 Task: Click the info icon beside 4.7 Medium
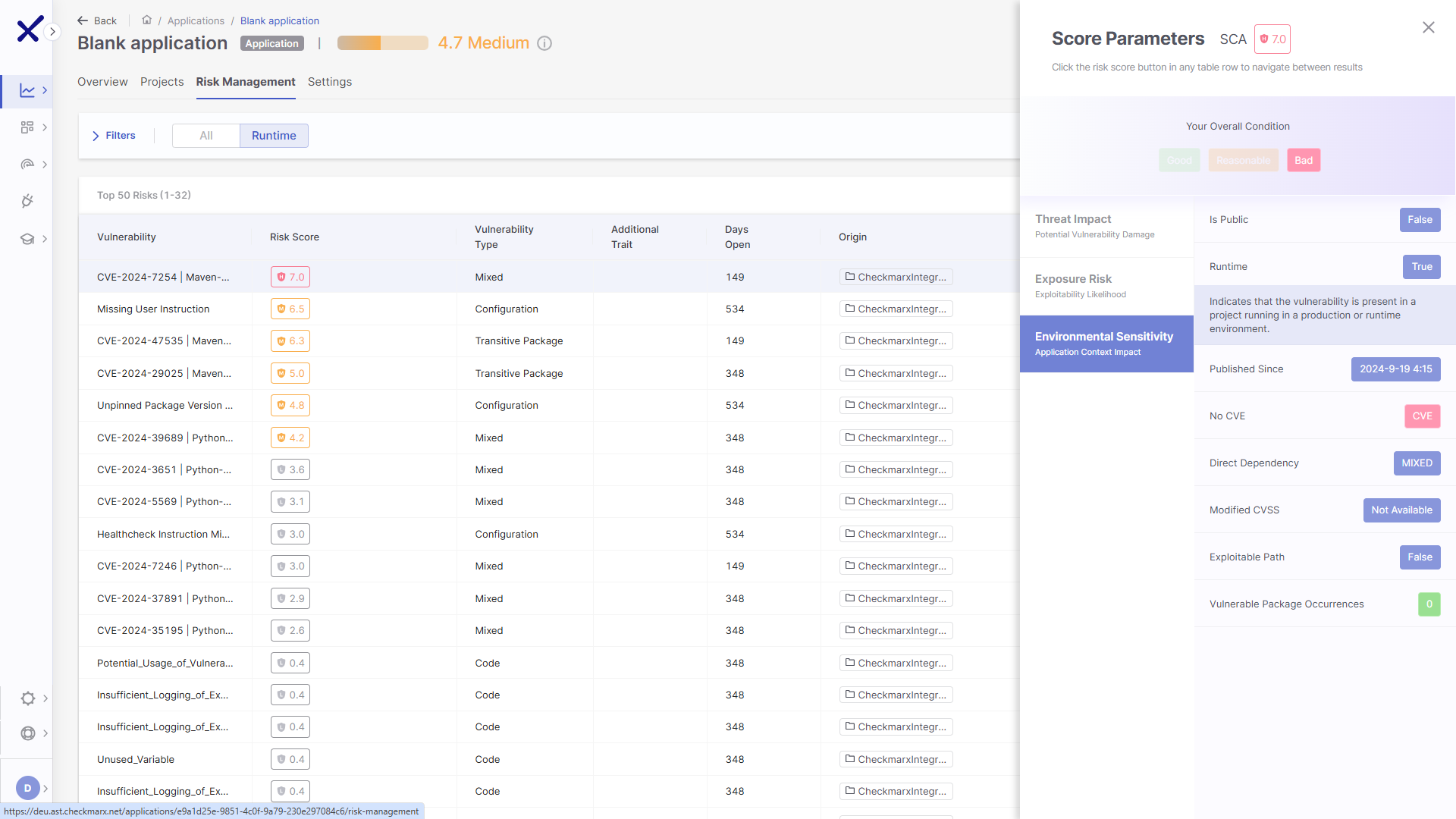pyautogui.click(x=544, y=43)
